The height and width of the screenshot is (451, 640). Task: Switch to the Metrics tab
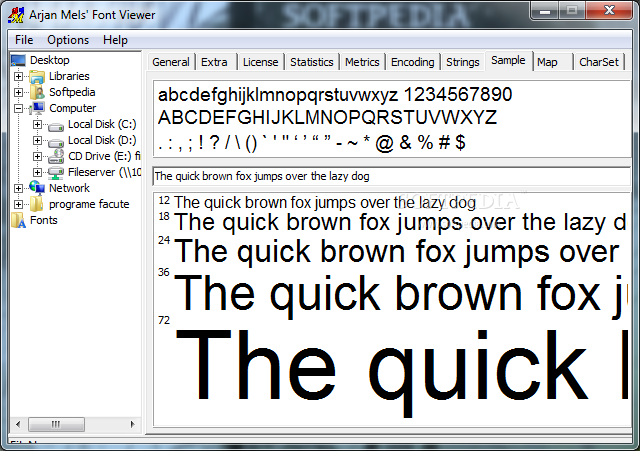pos(362,62)
